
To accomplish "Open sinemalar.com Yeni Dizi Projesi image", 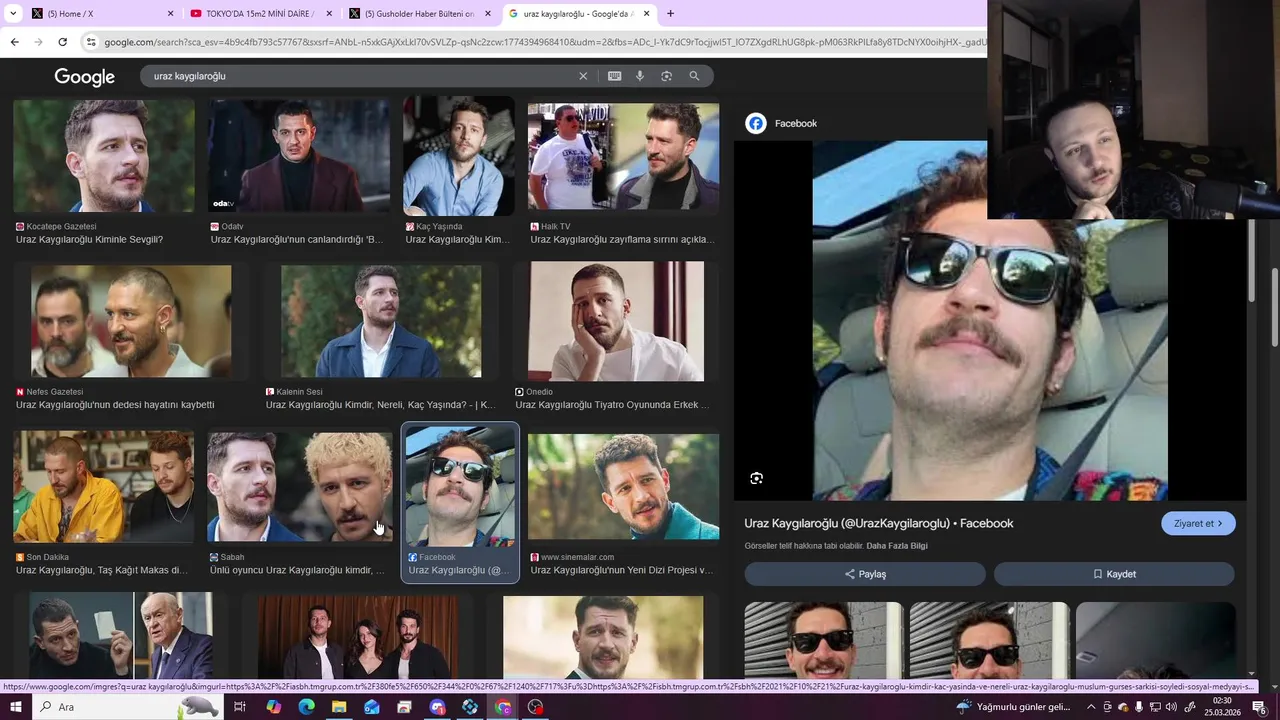I will click(623, 487).
